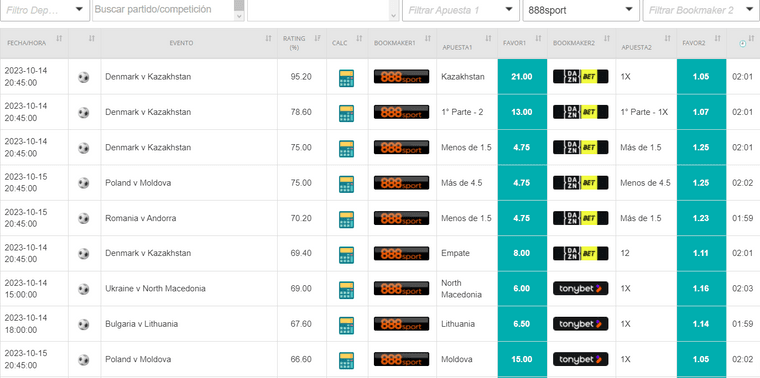Select the 02:03 time value
The width and height of the screenshot is (760, 378).
tap(744, 289)
